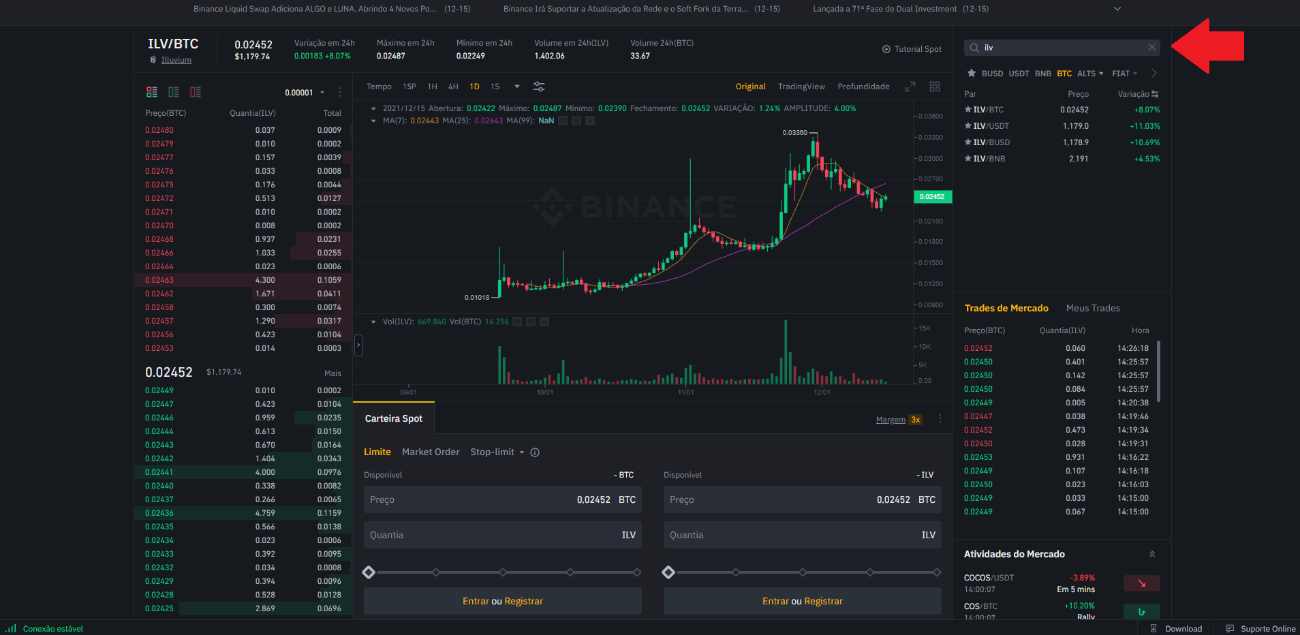1300x635 pixels.
Task: Select the USDT market tab
Action: click(x=1019, y=73)
